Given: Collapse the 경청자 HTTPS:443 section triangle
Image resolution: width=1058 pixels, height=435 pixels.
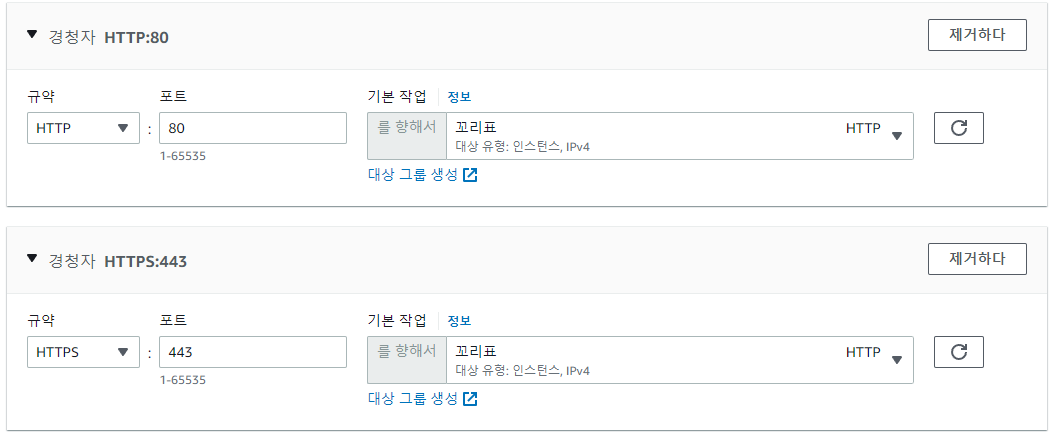Looking at the screenshot, I should click(x=32, y=259).
